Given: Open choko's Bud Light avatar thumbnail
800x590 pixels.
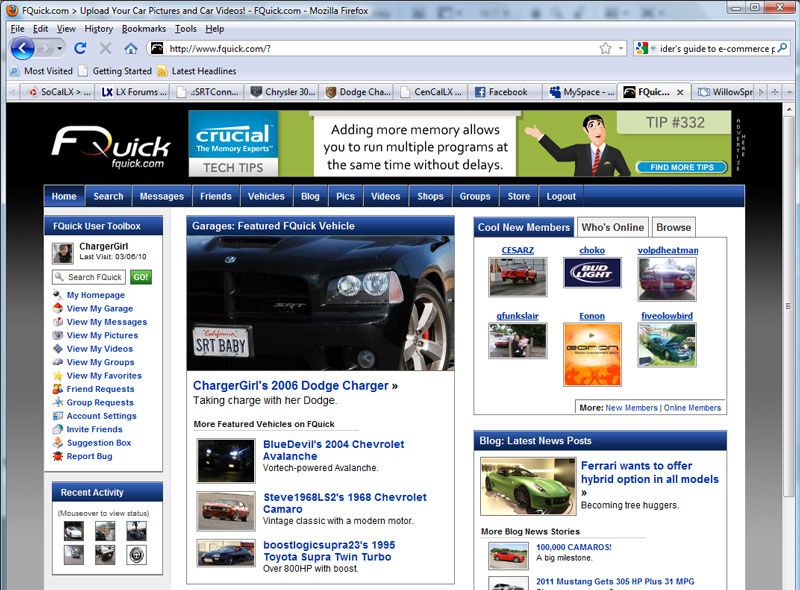Looking at the screenshot, I should tap(592, 273).
